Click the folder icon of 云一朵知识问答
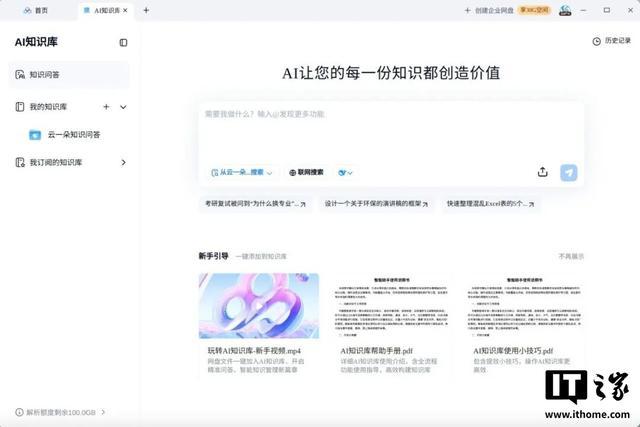Image resolution: width=640 pixels, height=427 pixels. tap(35, 135)
